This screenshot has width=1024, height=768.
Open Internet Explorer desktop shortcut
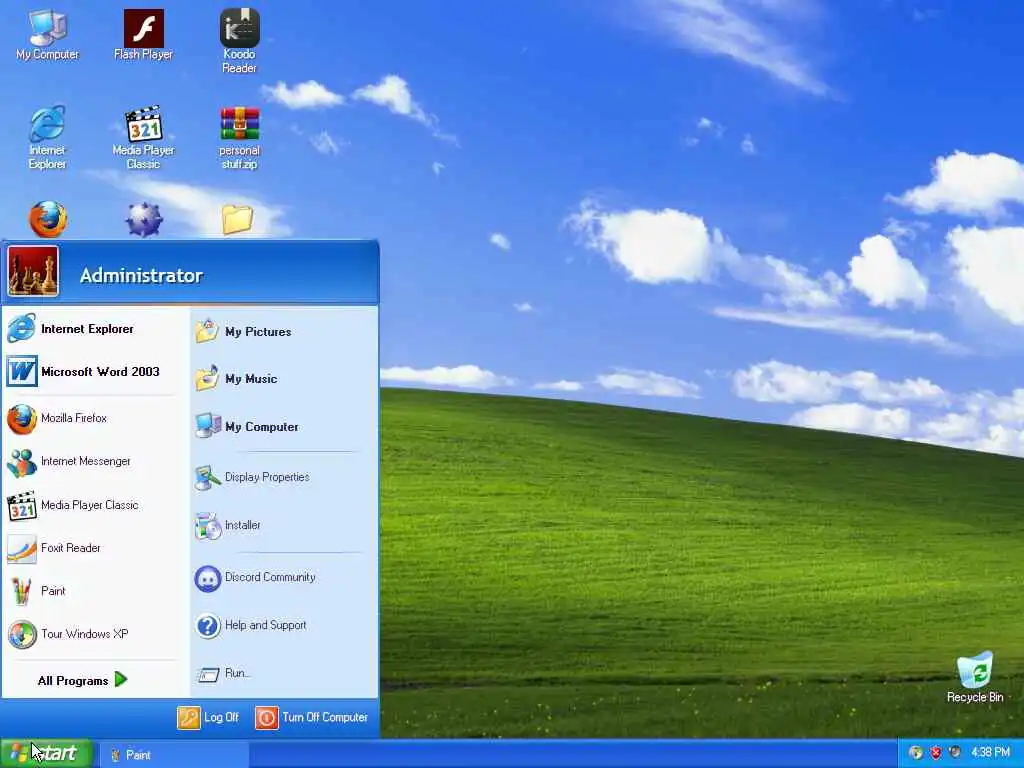click(x=47, y=138)
